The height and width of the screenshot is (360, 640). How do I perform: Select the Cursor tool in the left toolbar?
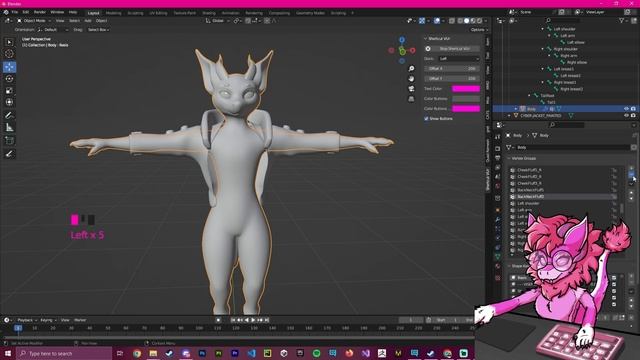(9, 54)
